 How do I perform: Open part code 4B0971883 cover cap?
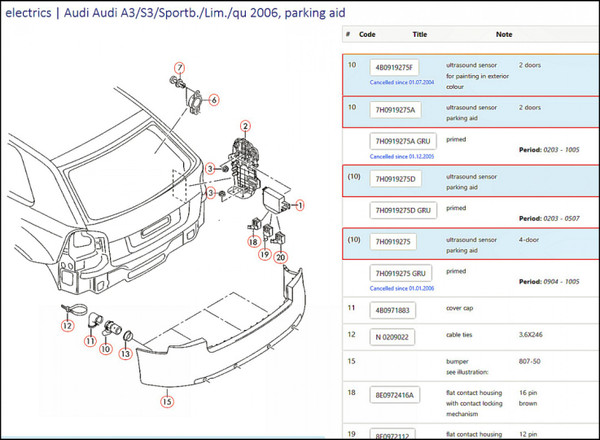coord(395,310)
